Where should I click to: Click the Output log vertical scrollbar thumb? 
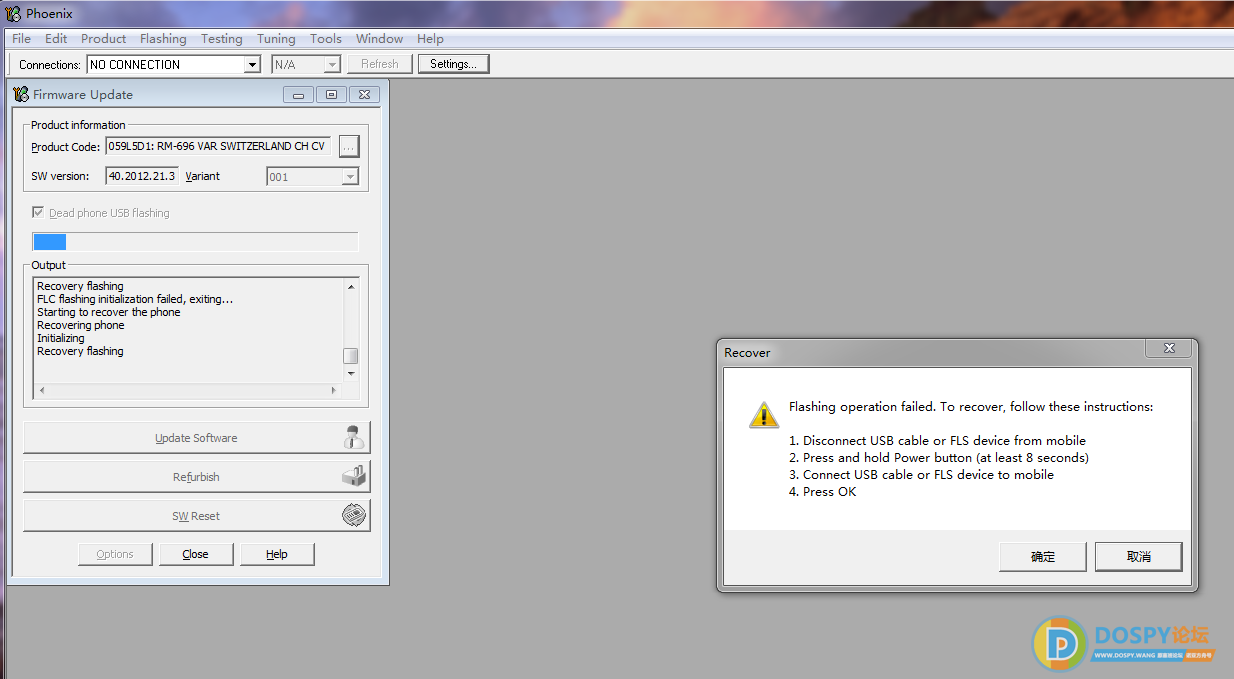350,356
